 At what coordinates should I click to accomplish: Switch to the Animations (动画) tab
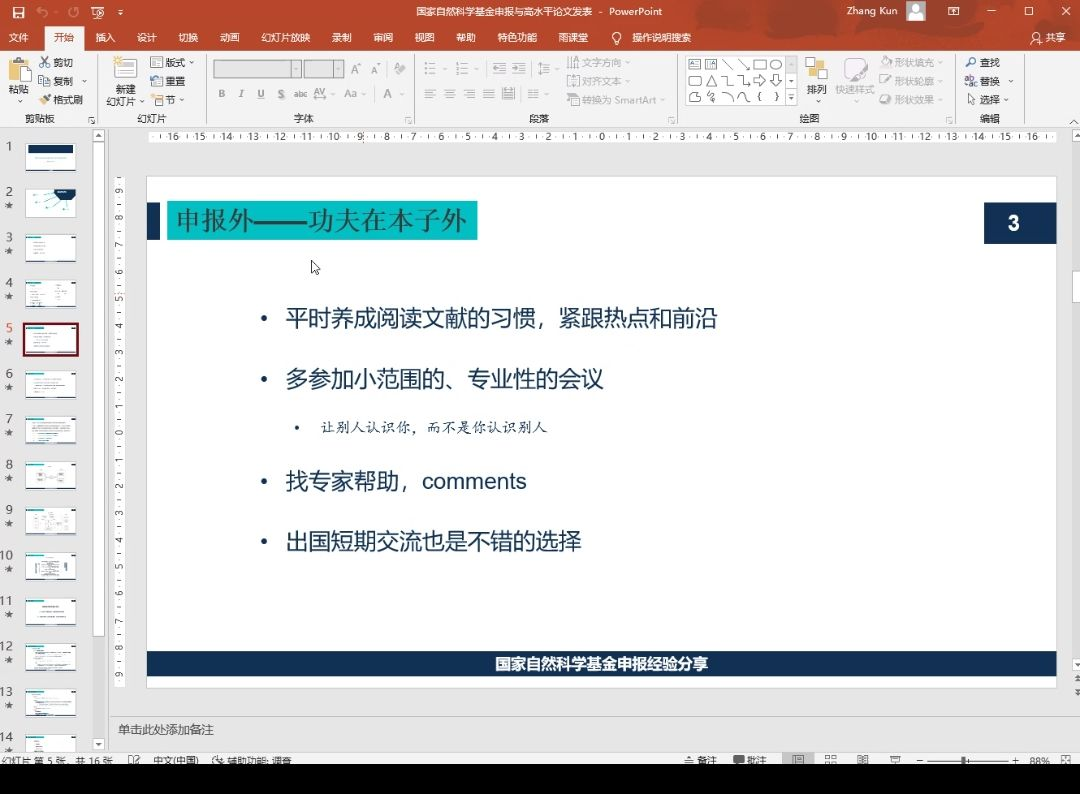click(x=229, y=38)
